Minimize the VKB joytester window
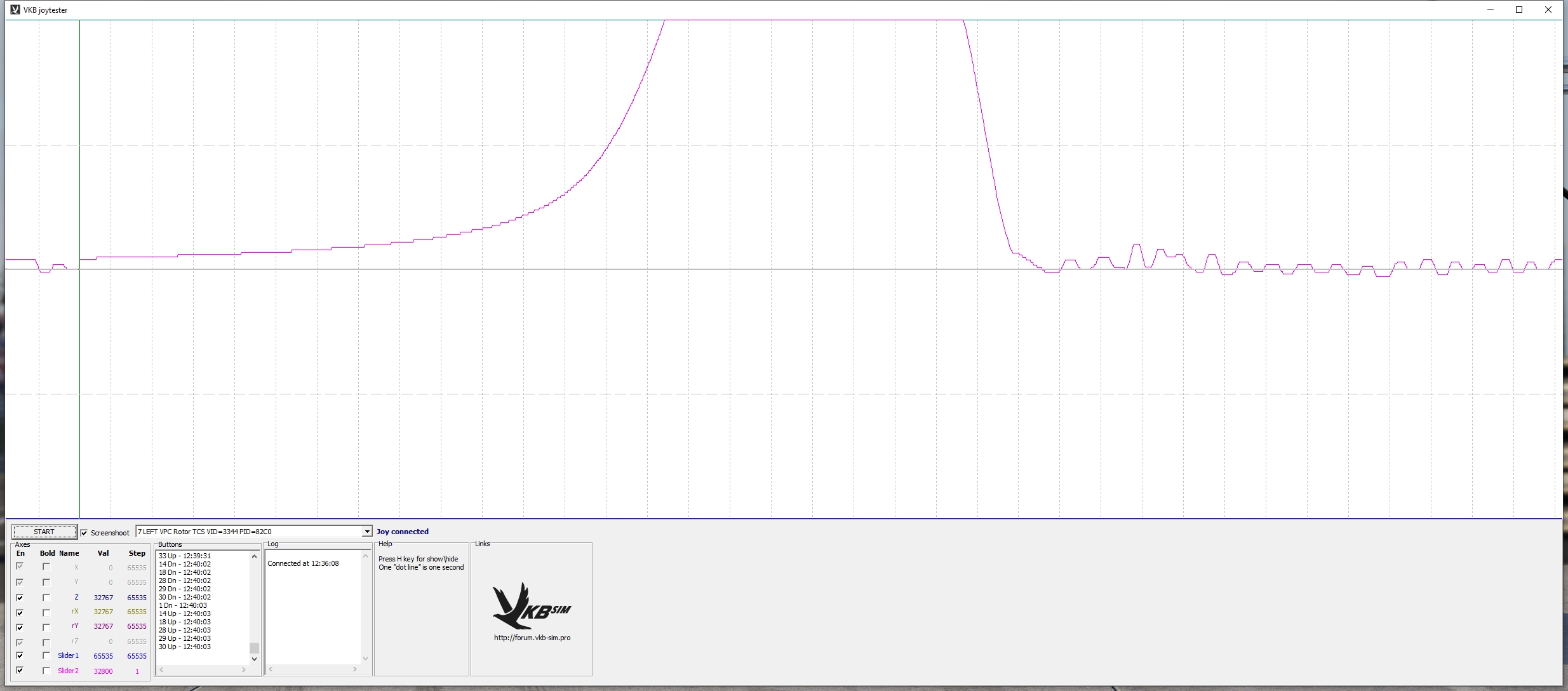1568x691 pixels. click(1490, 10)
